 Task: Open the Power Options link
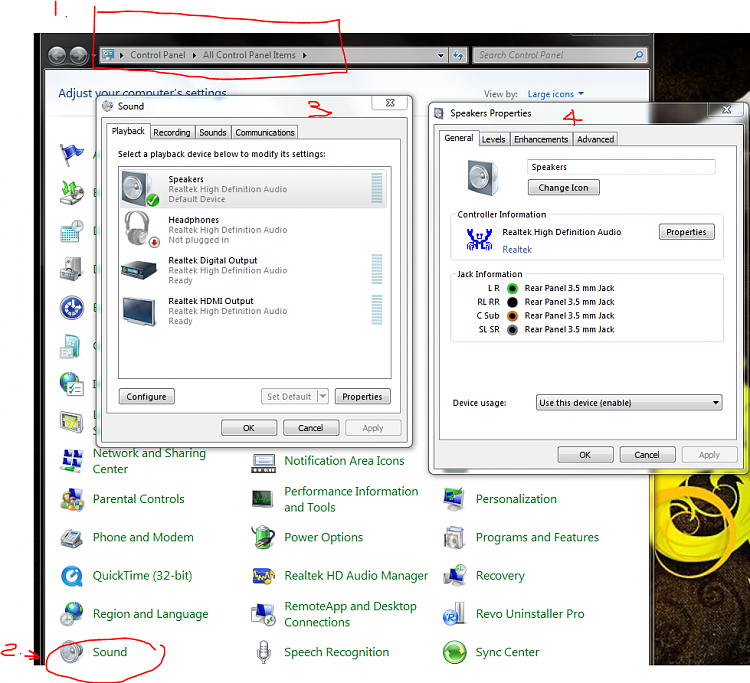pyautogui.click(x=324, y=538)
